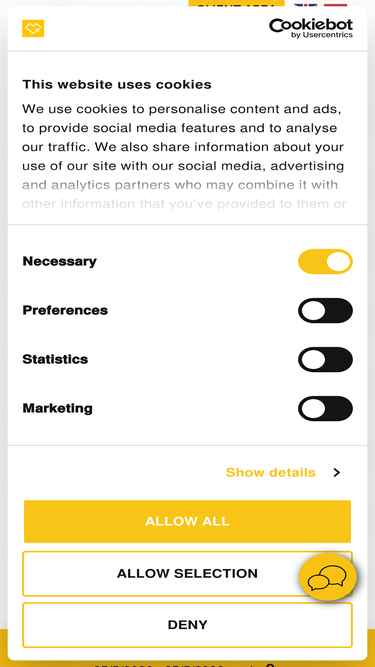
Task: Click the red flag language icon
Action: tap(335, 4)
